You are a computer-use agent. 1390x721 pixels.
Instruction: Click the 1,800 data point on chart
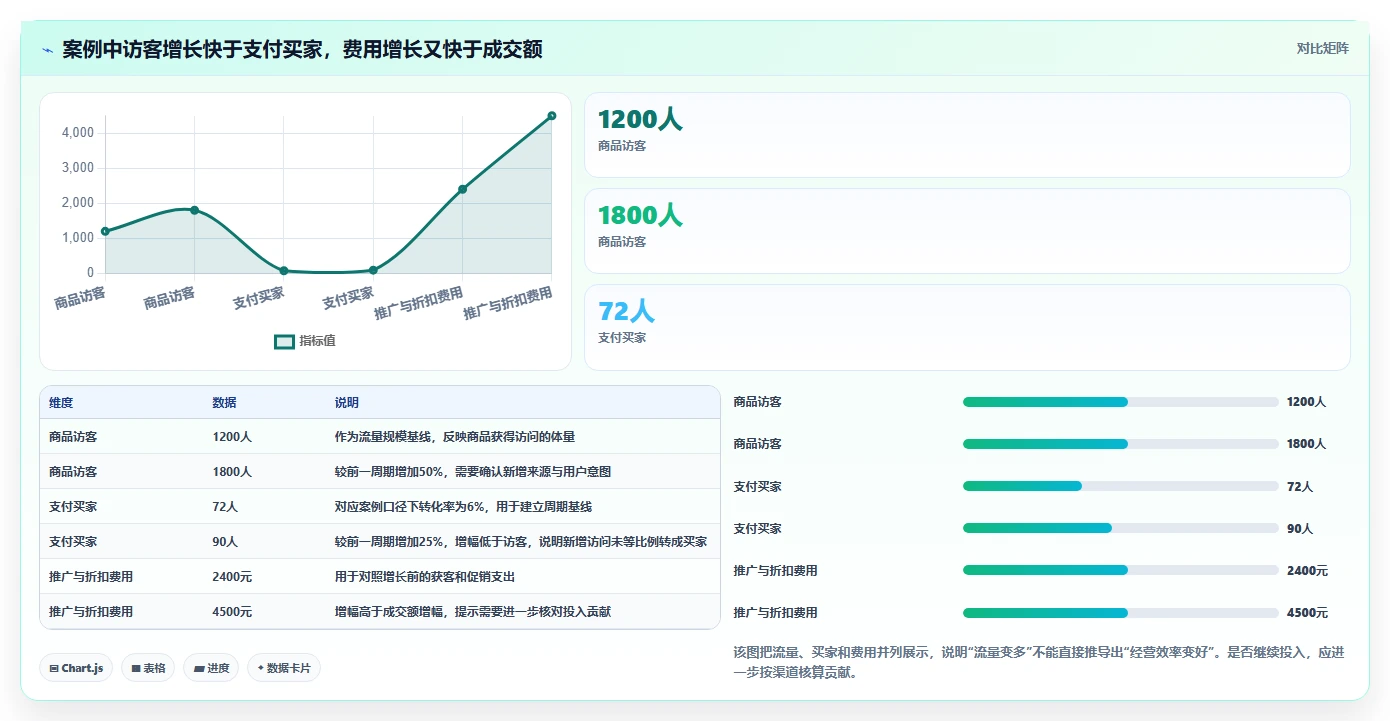pos(195,210)
